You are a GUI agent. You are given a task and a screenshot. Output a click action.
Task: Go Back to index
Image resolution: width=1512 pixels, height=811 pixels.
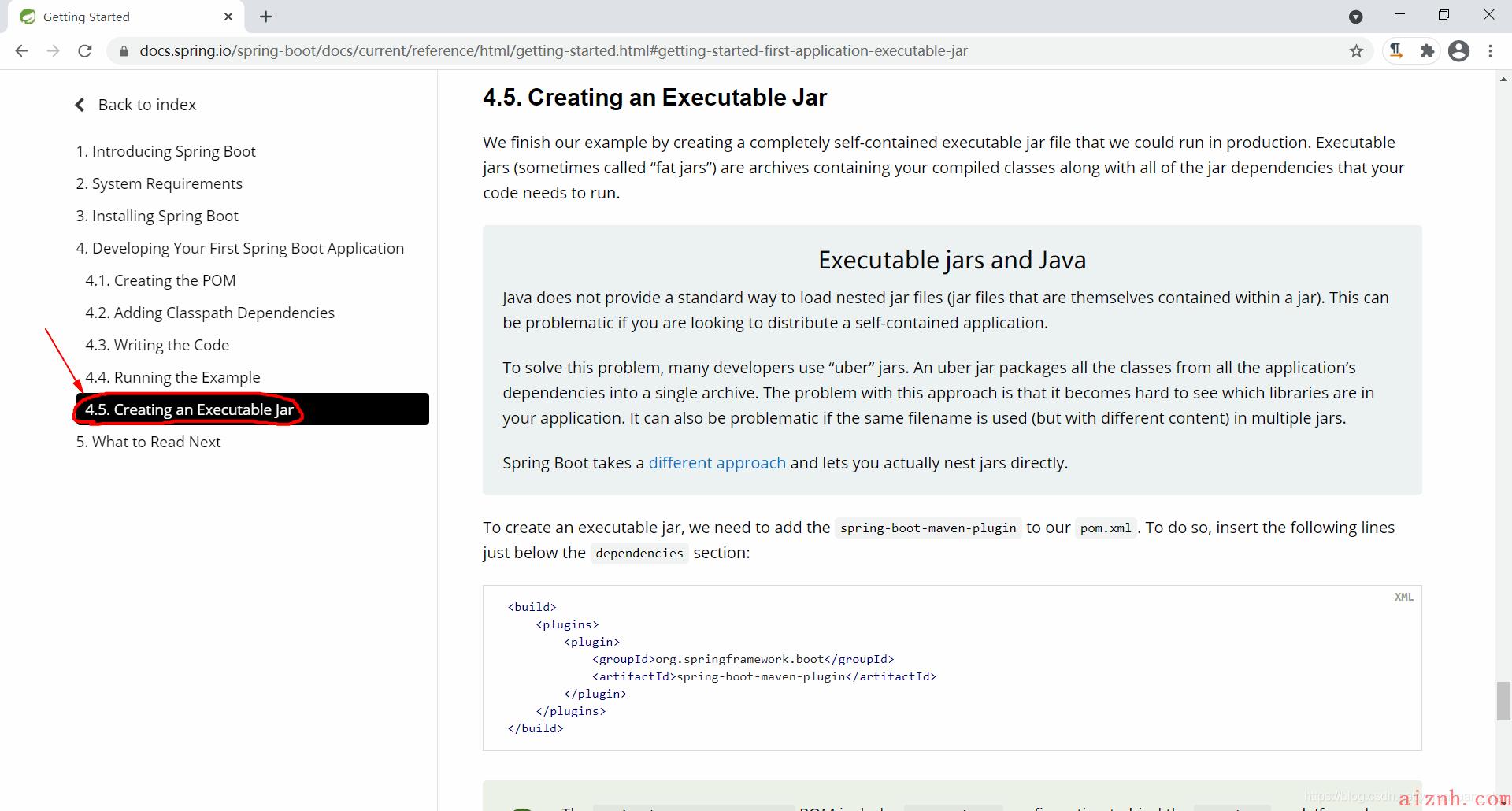(135, 105)
